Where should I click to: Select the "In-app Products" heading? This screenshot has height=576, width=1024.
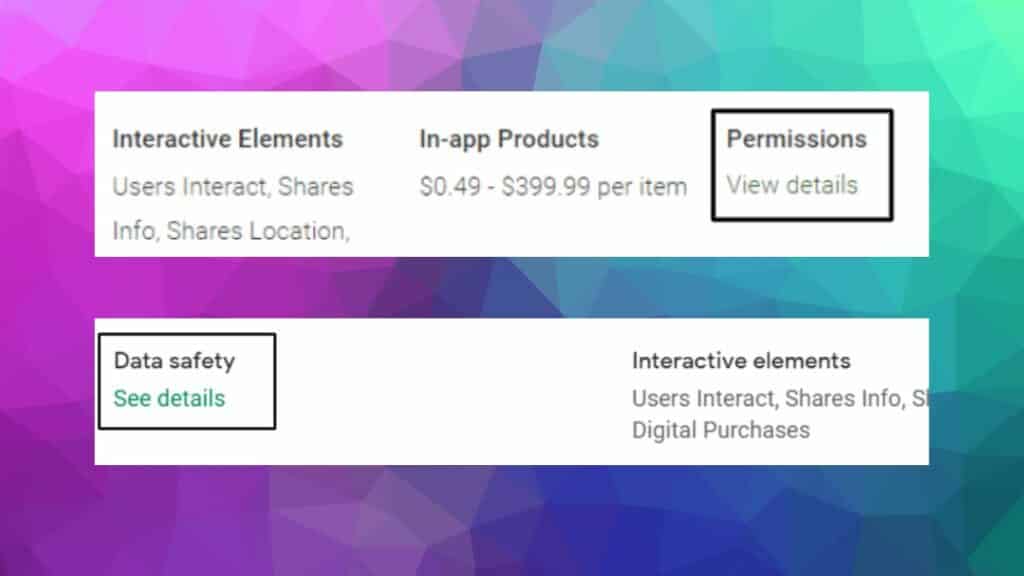click(x=509, y=139)
